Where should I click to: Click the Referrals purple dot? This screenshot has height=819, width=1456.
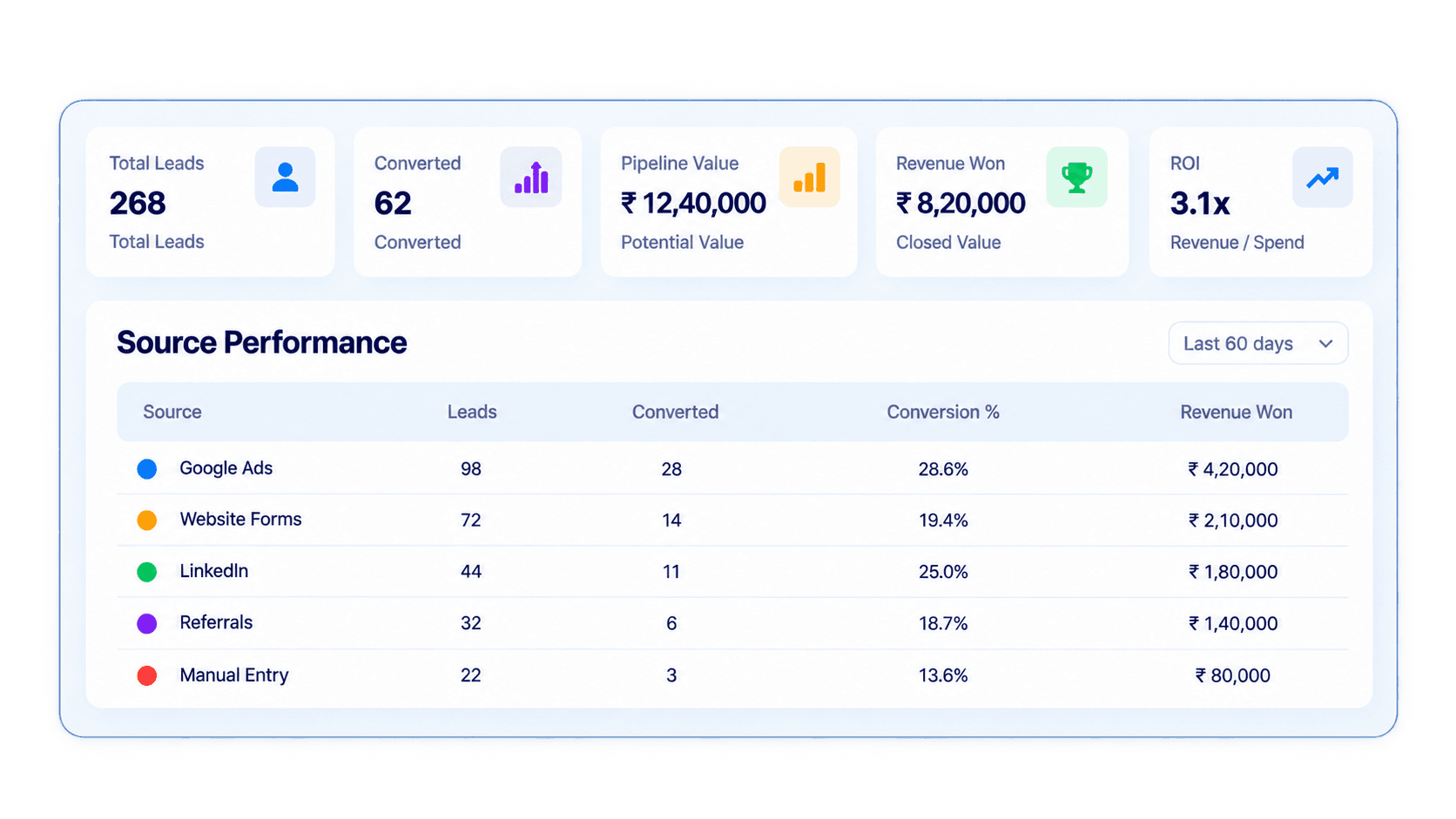(147, 623)
